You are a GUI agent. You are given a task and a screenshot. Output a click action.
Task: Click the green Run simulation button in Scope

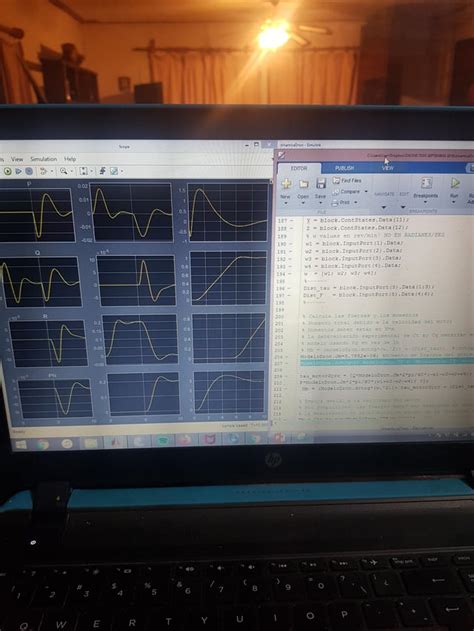click(x=8, y=171)
